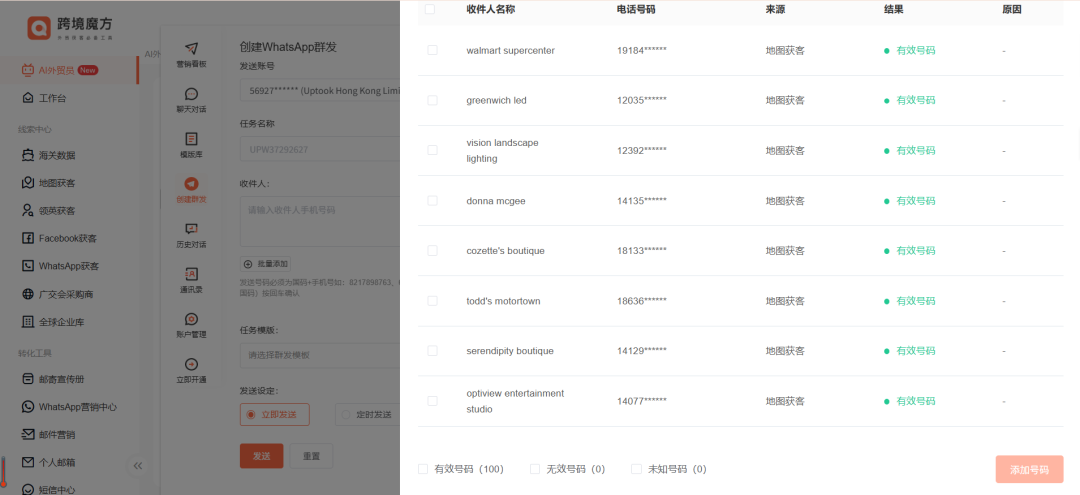The height and width of the screenshot is (495, 1080).
Task: Check the donna mcgee row checkbox
Action: pyautogui.click(x=433, y=200)
